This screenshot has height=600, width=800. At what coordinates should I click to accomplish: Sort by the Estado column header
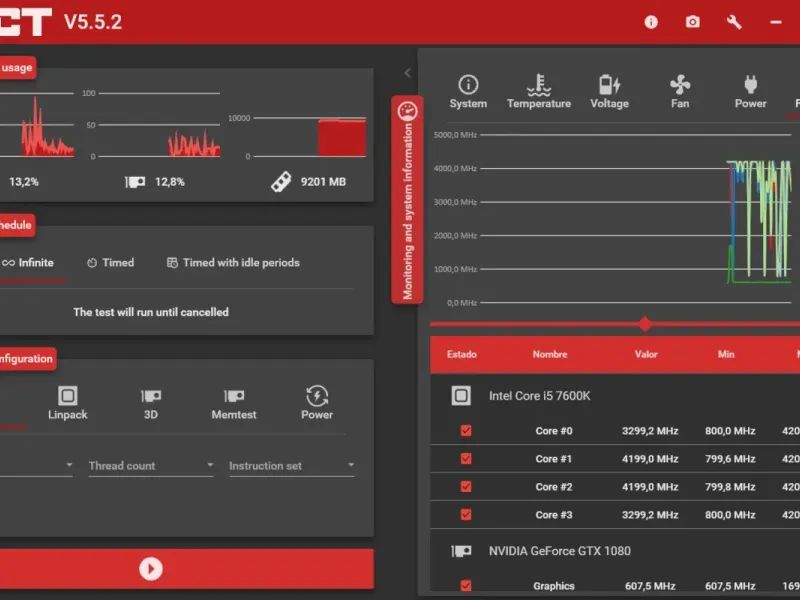(x=462, y=354)
